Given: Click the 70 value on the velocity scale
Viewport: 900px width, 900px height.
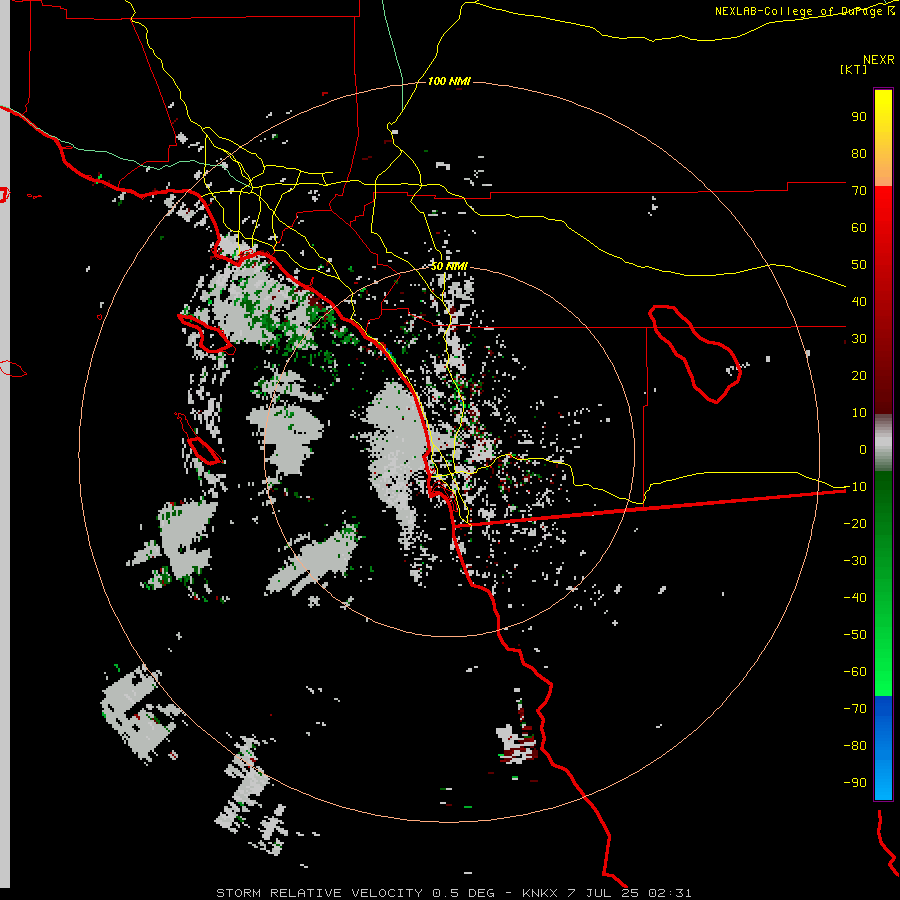Looking at the screenshot, I should pos(859,191).
